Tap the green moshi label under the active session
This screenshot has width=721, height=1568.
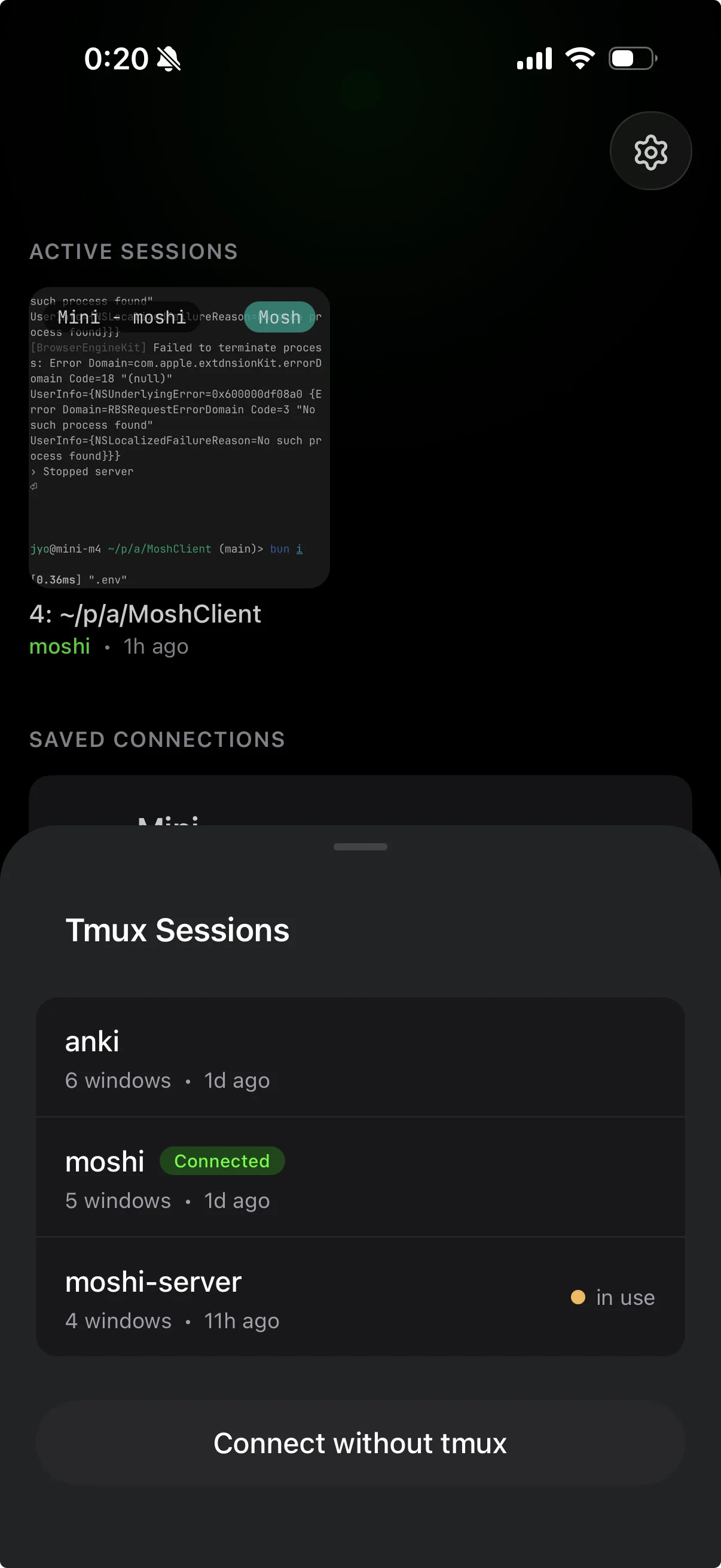point(59,646)
